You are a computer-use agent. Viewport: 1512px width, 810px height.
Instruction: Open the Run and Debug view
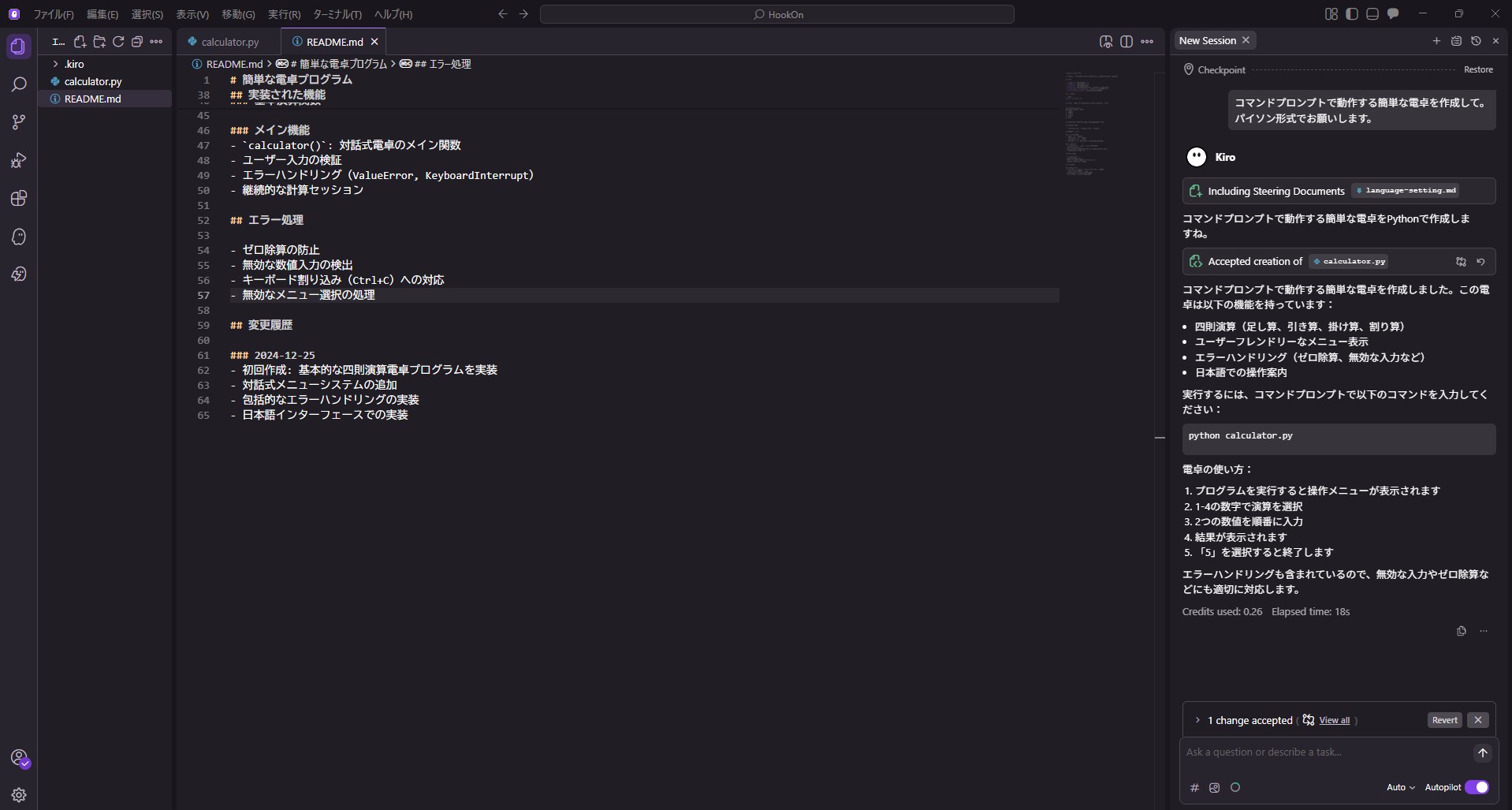(19, 160)
